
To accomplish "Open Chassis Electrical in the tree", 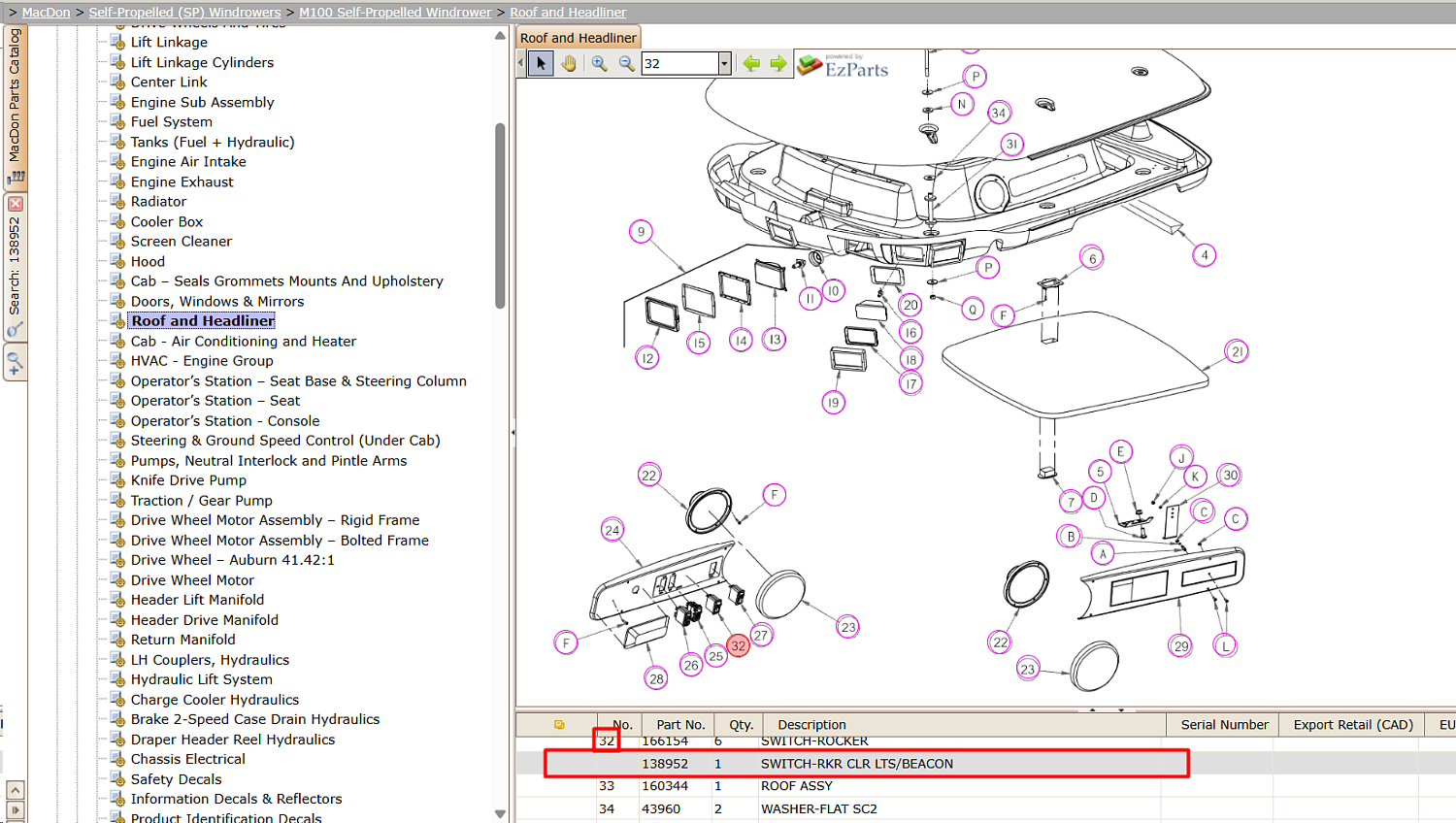I will click(x=188, y=759).
